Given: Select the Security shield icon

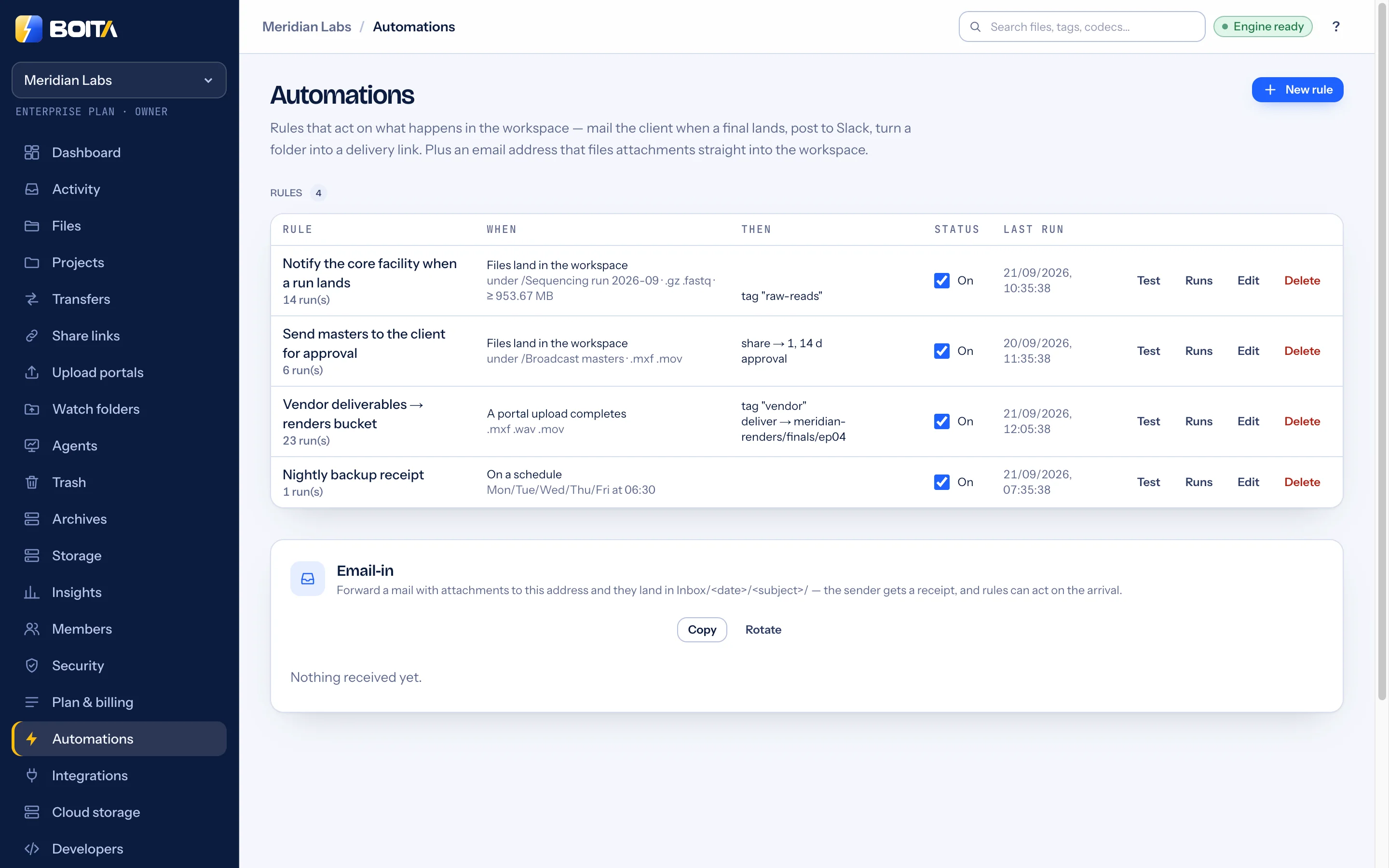Looking at the screenshot, I should 31,665.
